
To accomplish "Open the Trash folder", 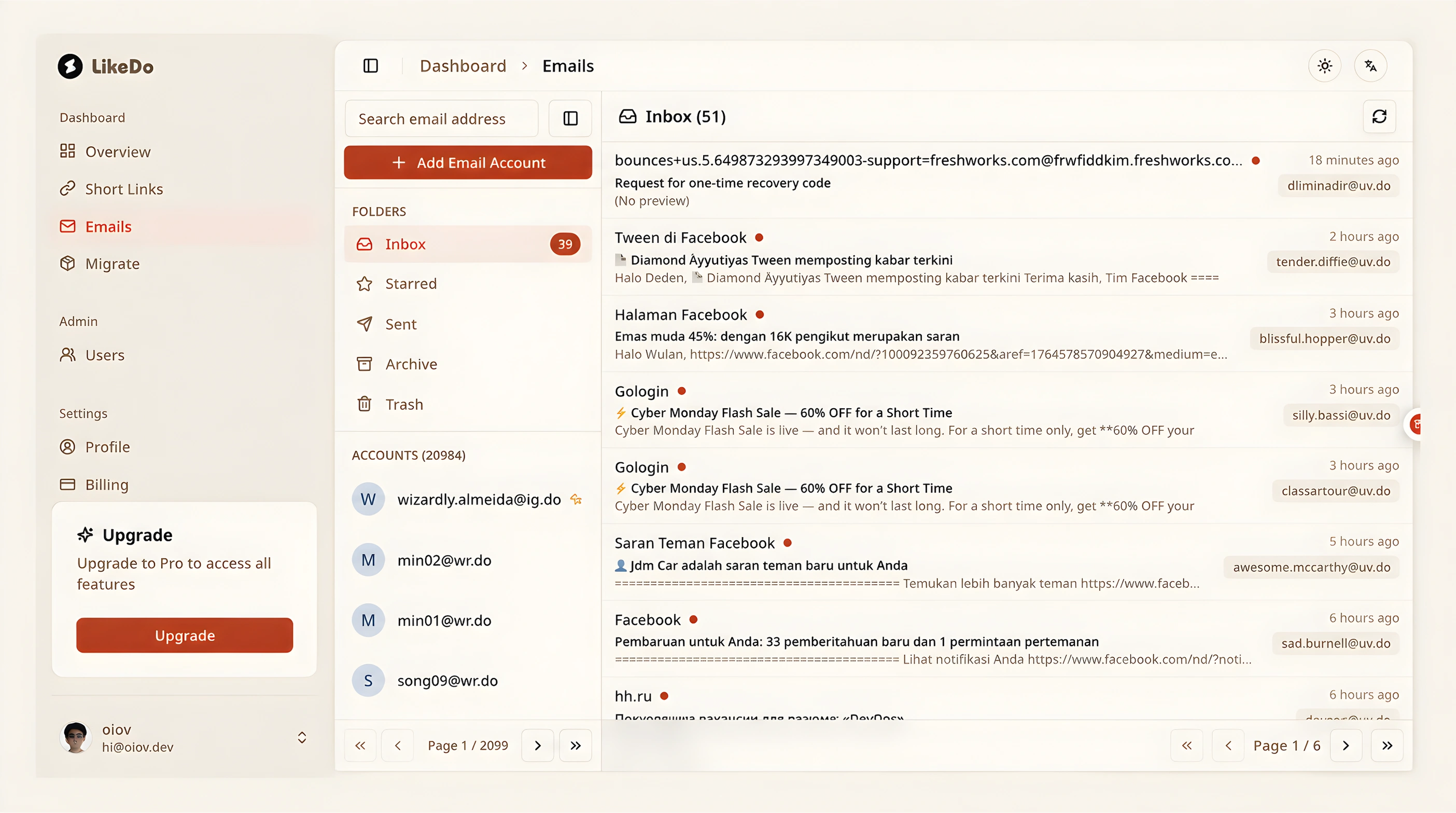I will coord(468,404).
